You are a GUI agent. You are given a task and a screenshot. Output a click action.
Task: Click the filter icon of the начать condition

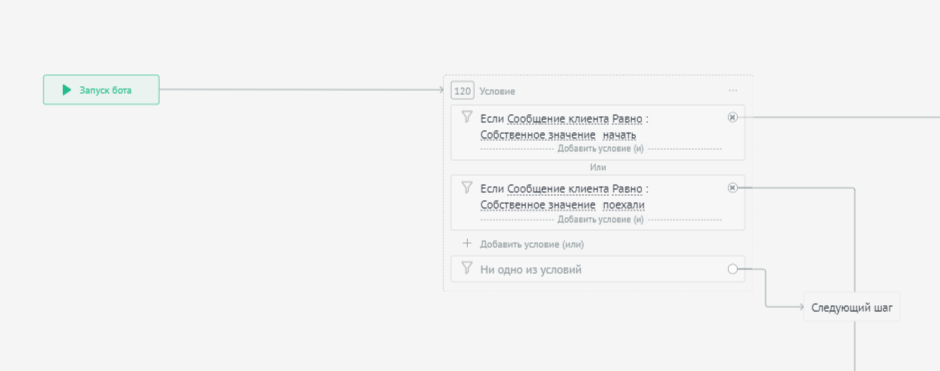(x=467, y=117)
